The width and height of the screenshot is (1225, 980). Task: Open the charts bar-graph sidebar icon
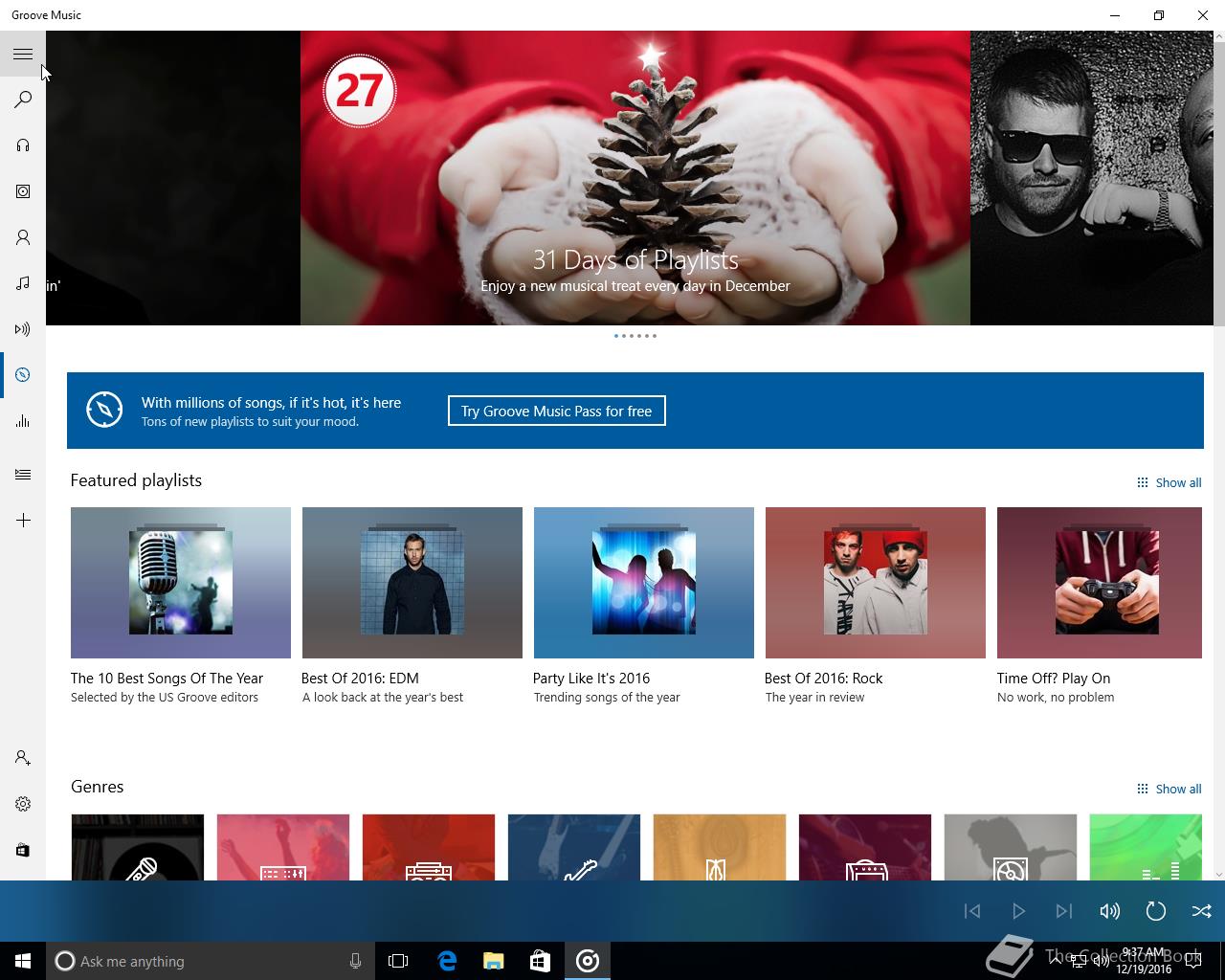pos(23,421)
